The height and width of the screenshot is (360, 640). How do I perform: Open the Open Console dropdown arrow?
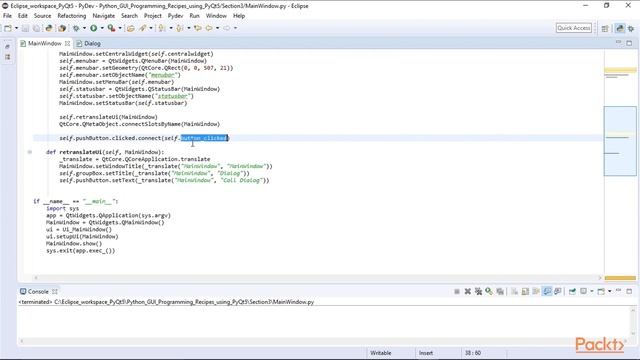[x=609, y=291]
